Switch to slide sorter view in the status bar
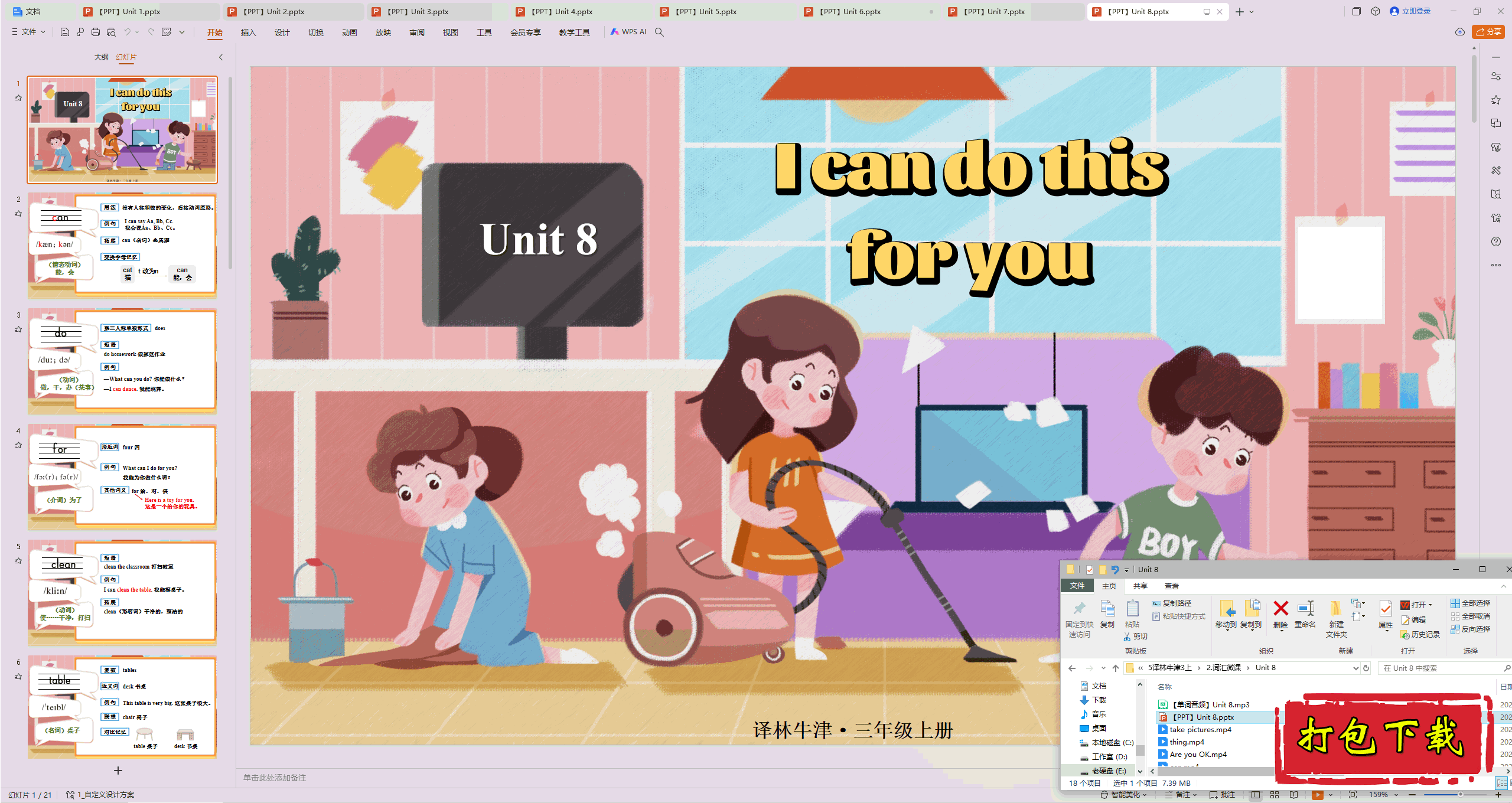 [1275, 795]
